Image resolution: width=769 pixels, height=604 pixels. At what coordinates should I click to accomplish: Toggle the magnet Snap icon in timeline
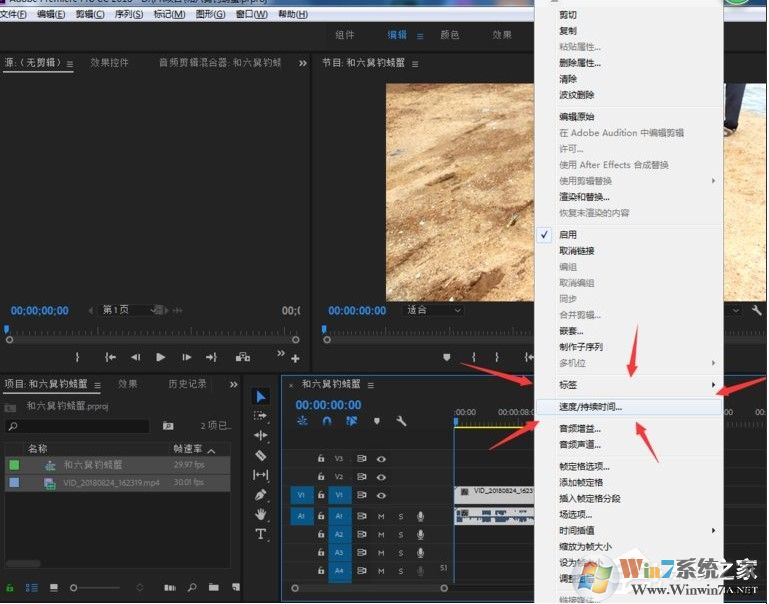click(327, 421)
